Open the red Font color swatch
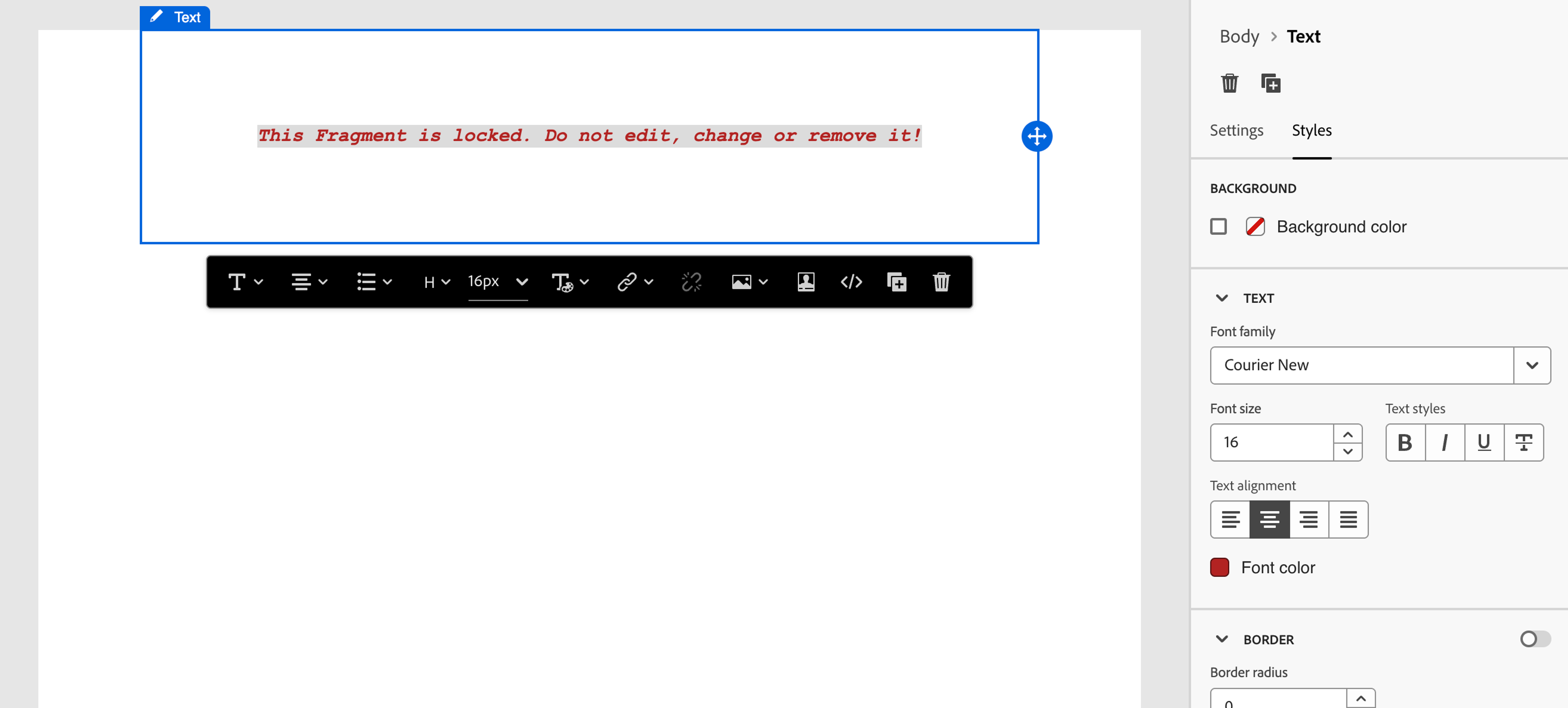Screen dimensions: 1568x708 pyautogui.click(x=1220, y=567)
